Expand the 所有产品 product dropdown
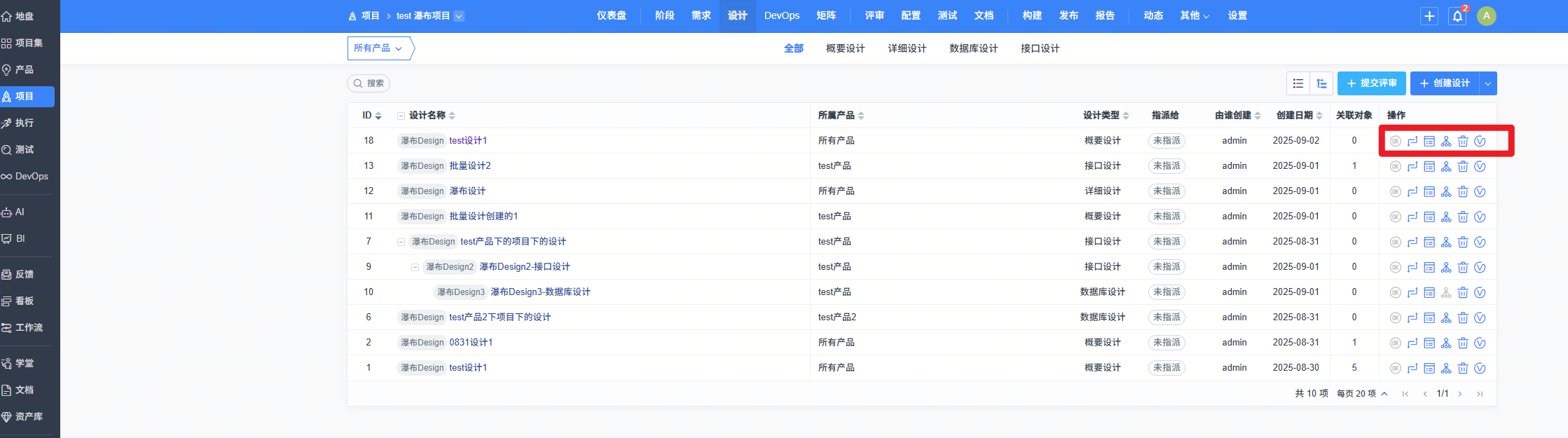 (x=378, y=48)
